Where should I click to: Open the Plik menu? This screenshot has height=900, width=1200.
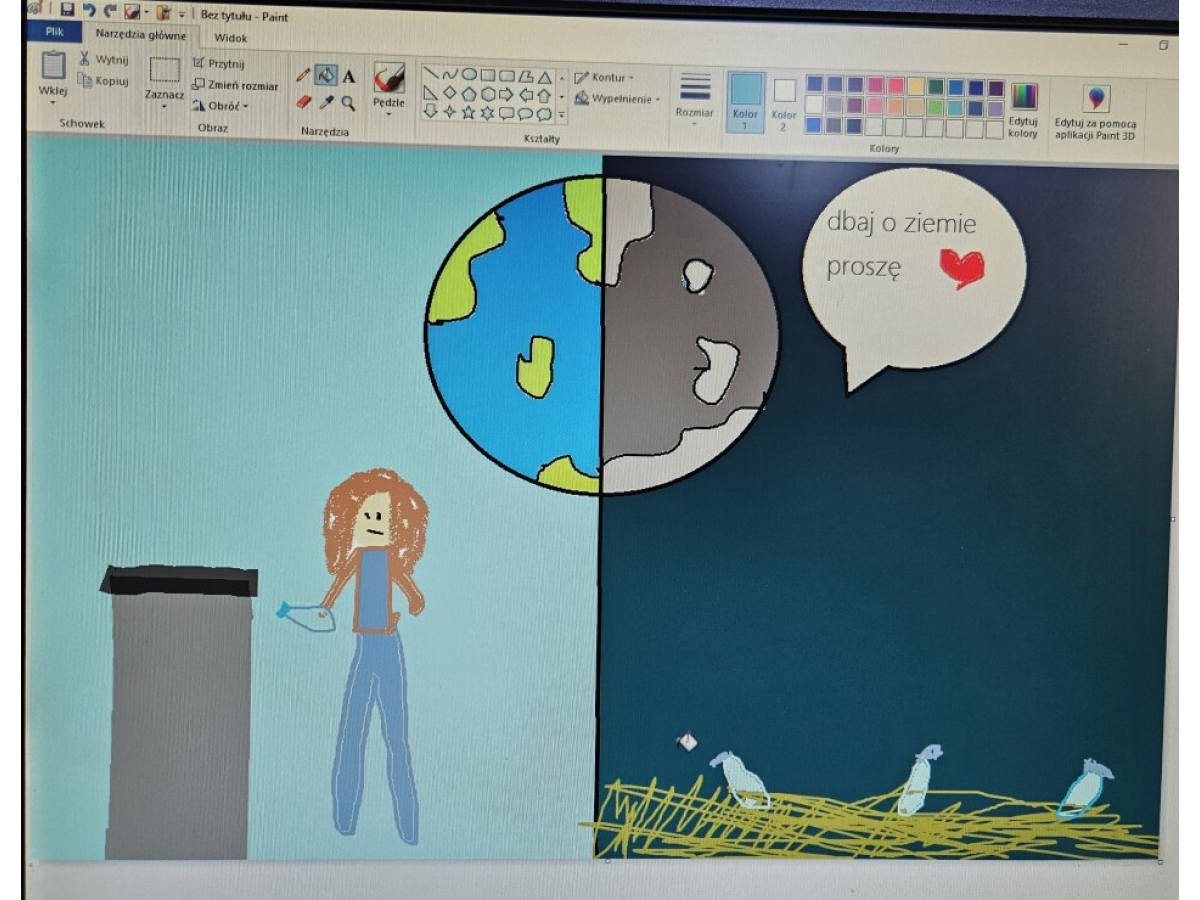pos(55,33)
